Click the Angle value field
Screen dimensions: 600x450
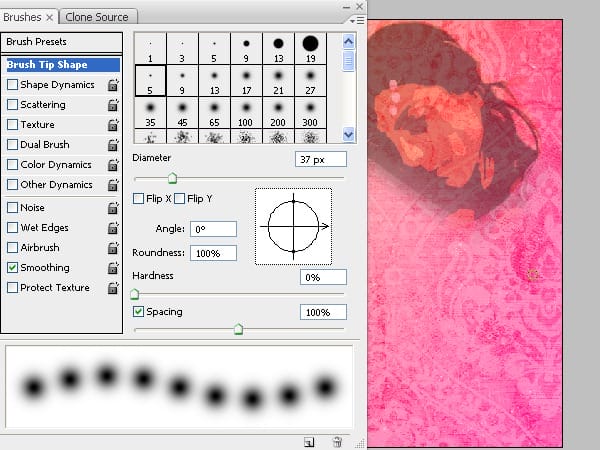coord(214,229)
